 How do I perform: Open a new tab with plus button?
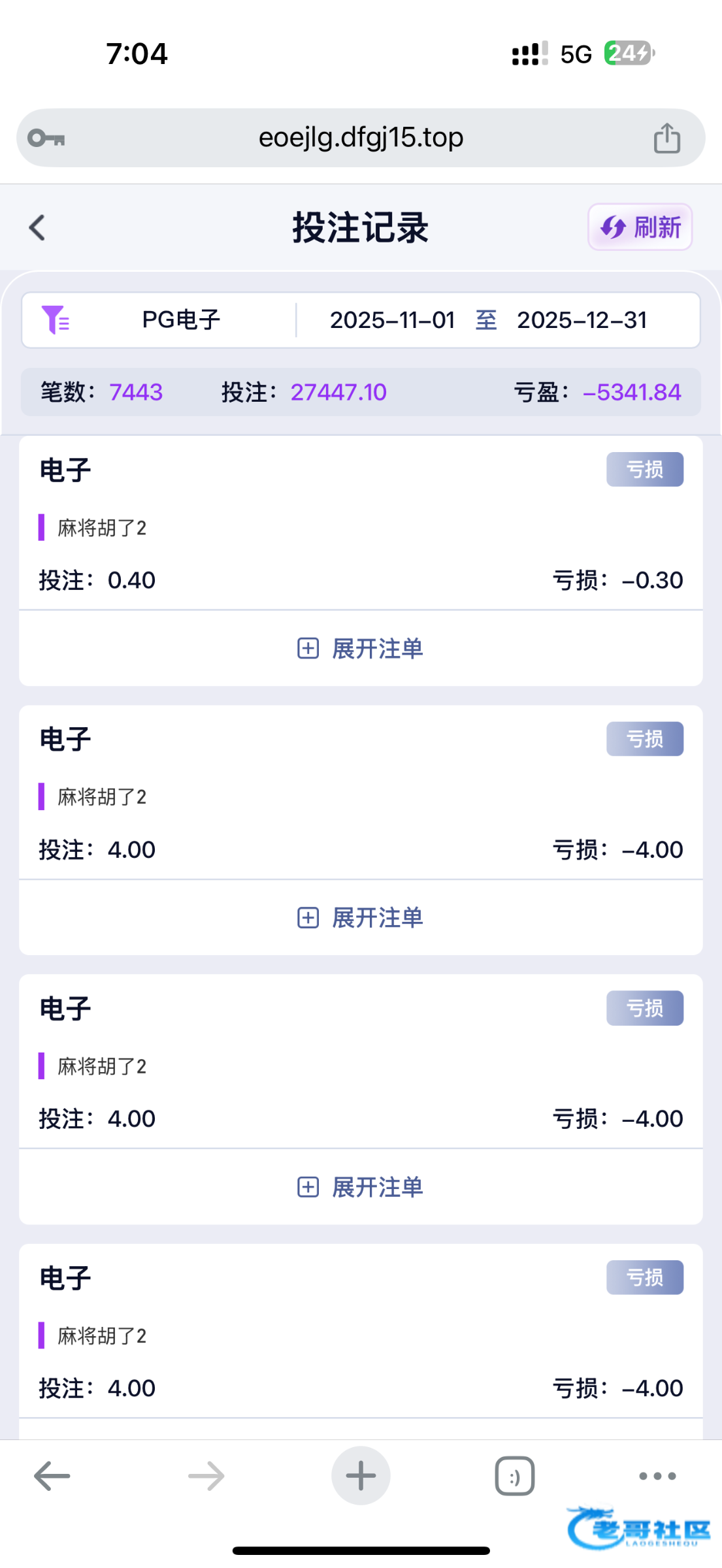click(361, 1476)
